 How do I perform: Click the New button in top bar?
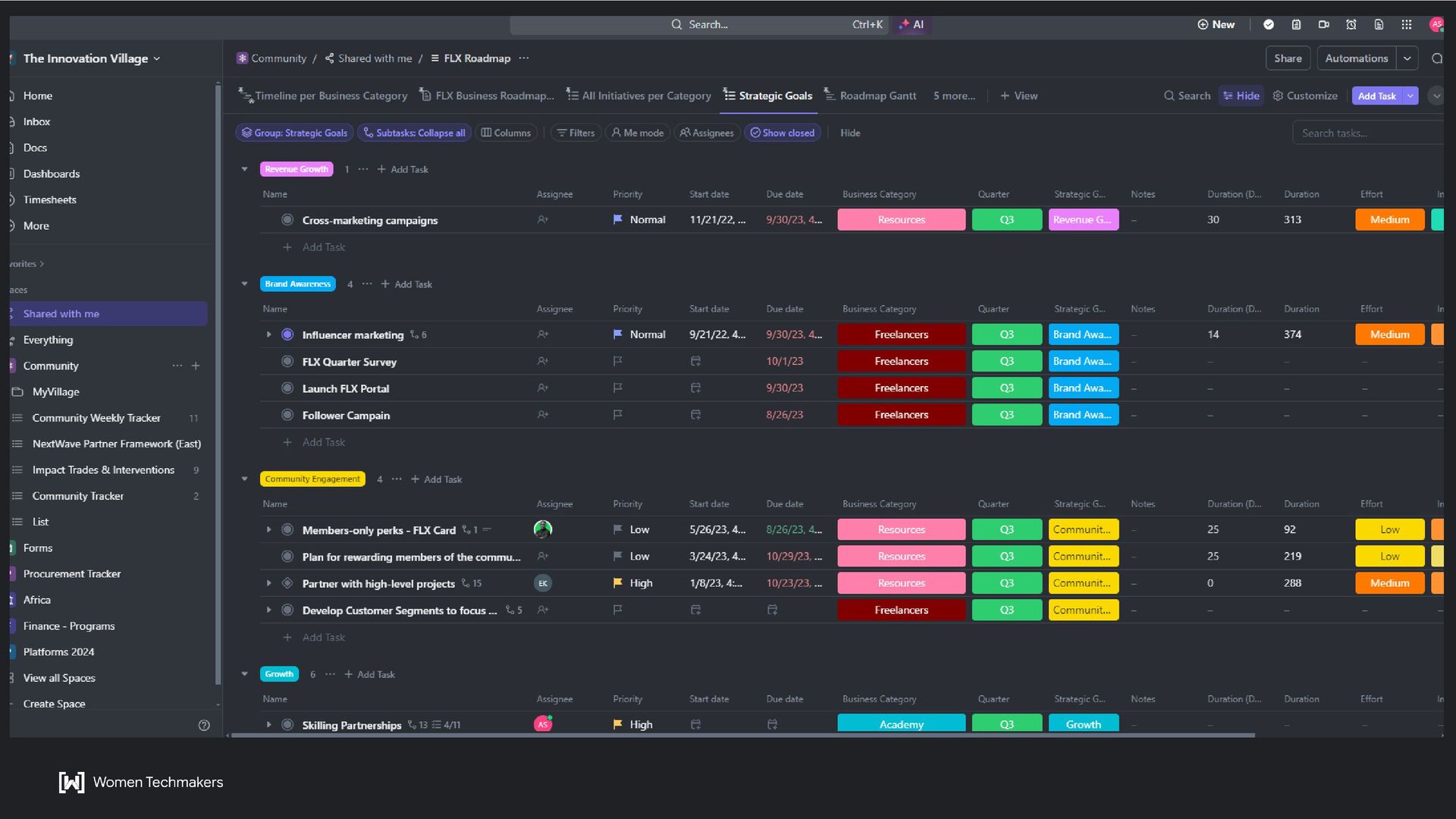[x=1216, y=24]
